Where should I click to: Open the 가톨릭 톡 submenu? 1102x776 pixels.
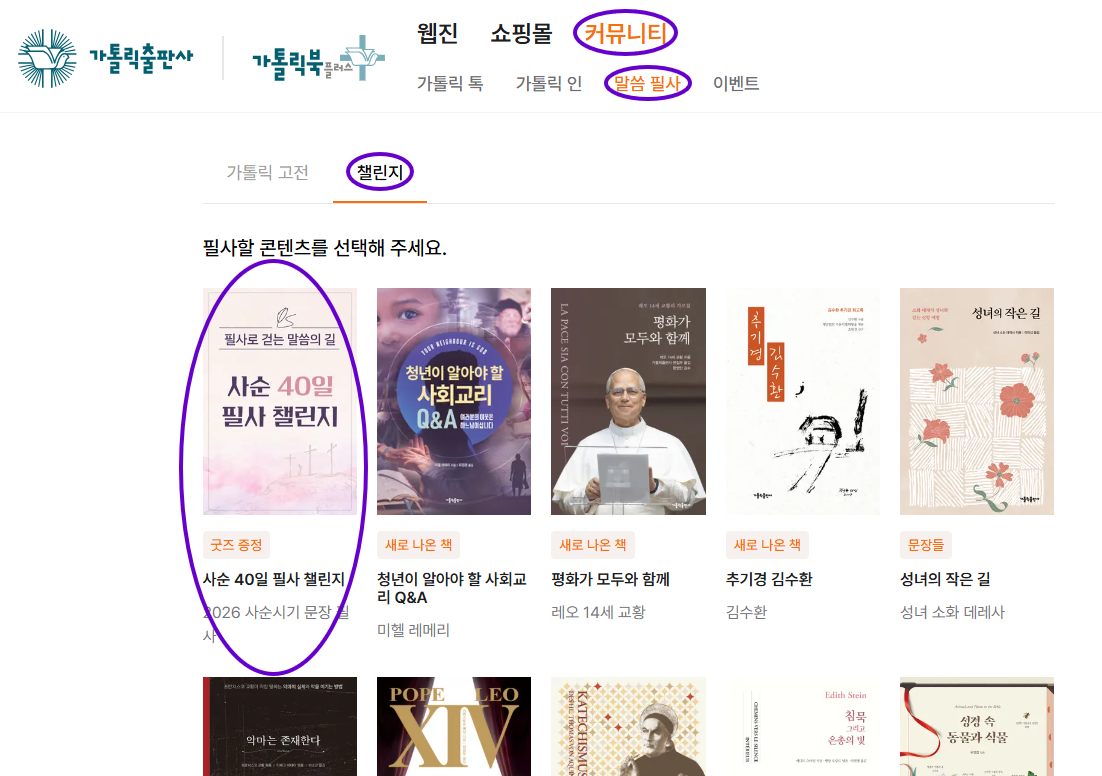tap(450, 84)
